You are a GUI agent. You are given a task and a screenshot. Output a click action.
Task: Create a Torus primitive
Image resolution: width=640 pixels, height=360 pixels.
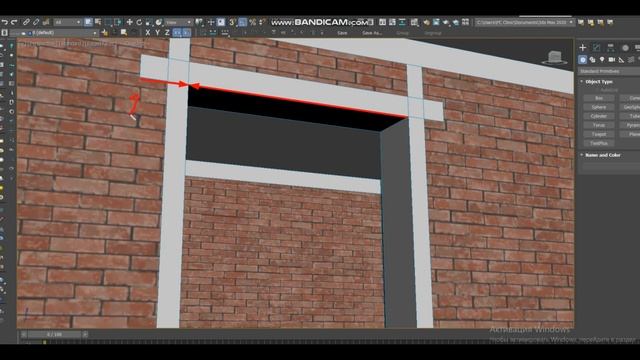coord(599,125)
